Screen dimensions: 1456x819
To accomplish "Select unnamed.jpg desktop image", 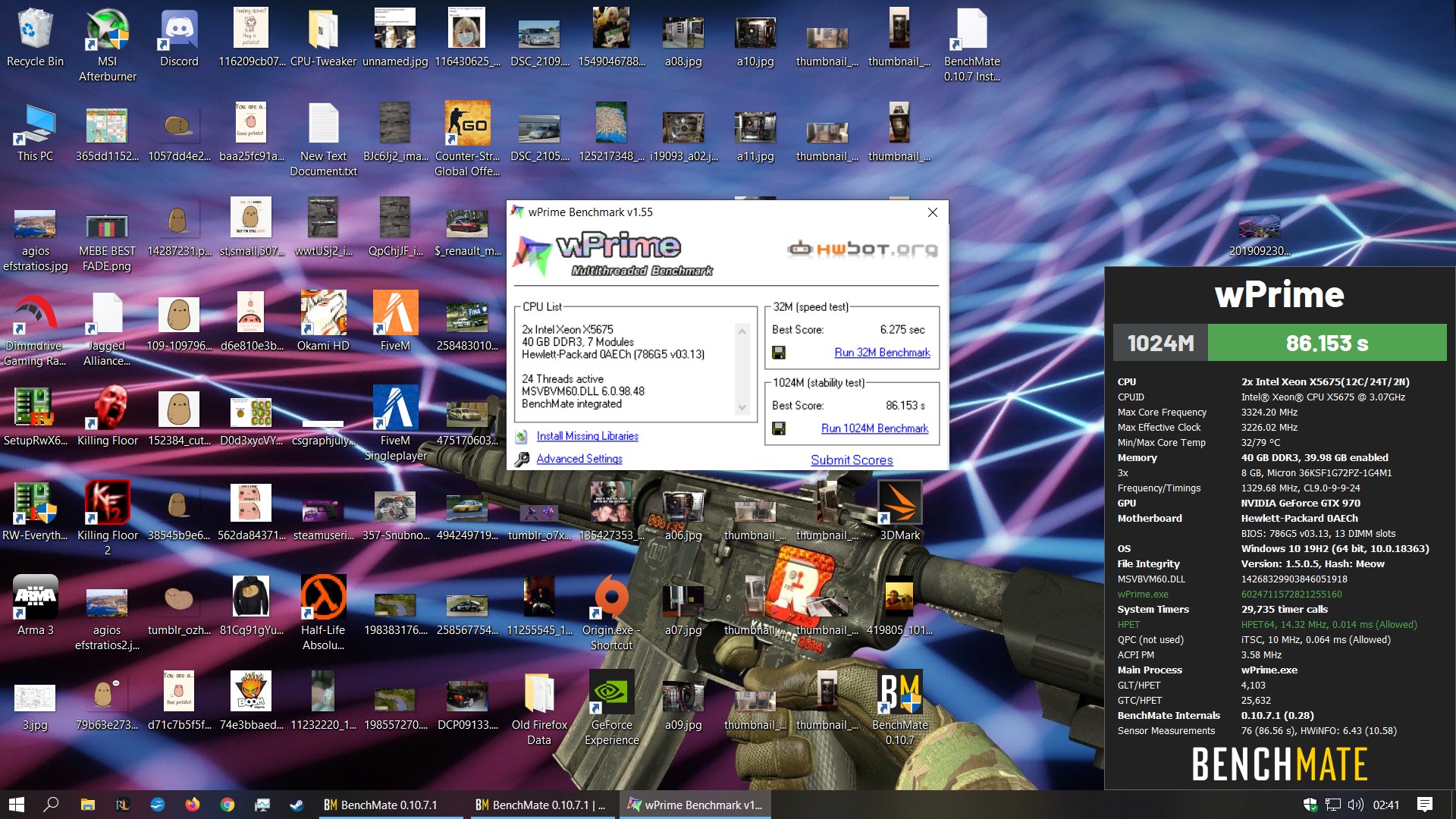I will [395, 38].
